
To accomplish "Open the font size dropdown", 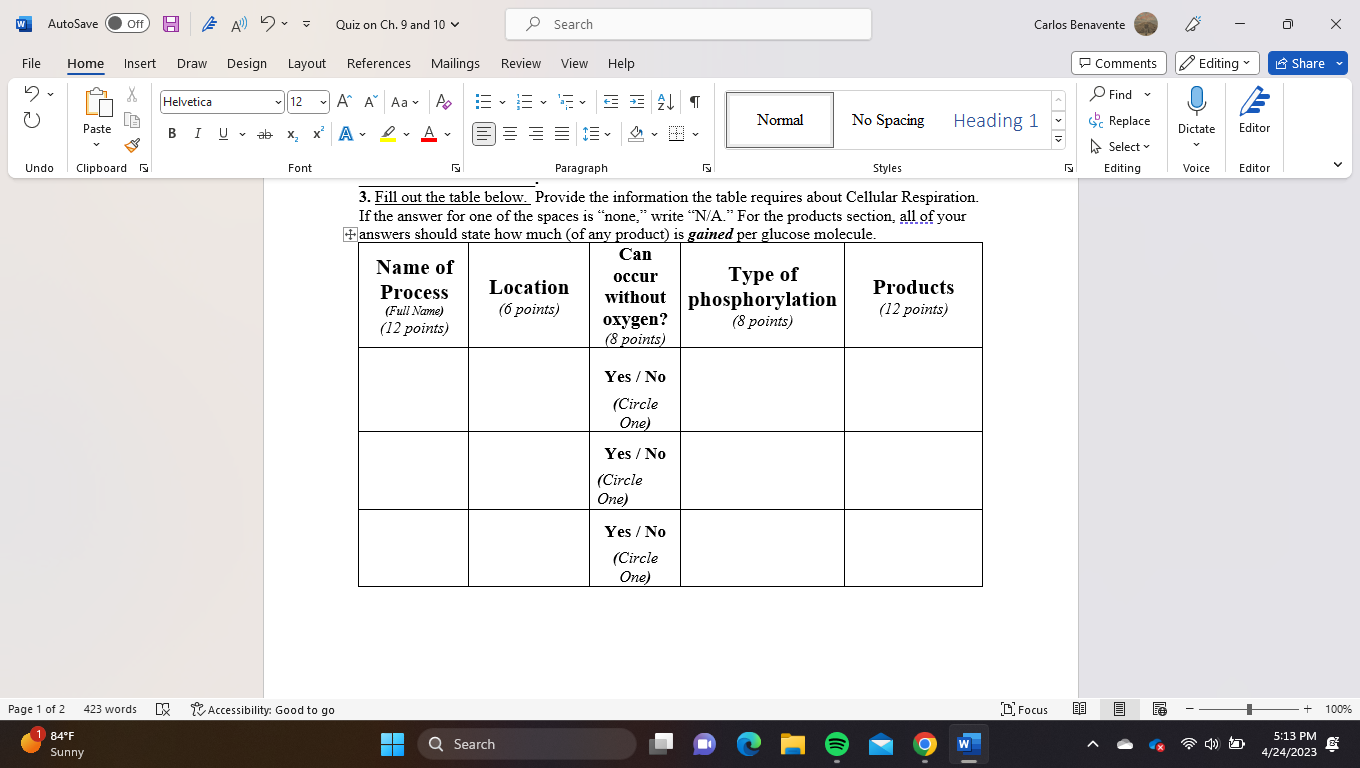I will click(322, 102).
